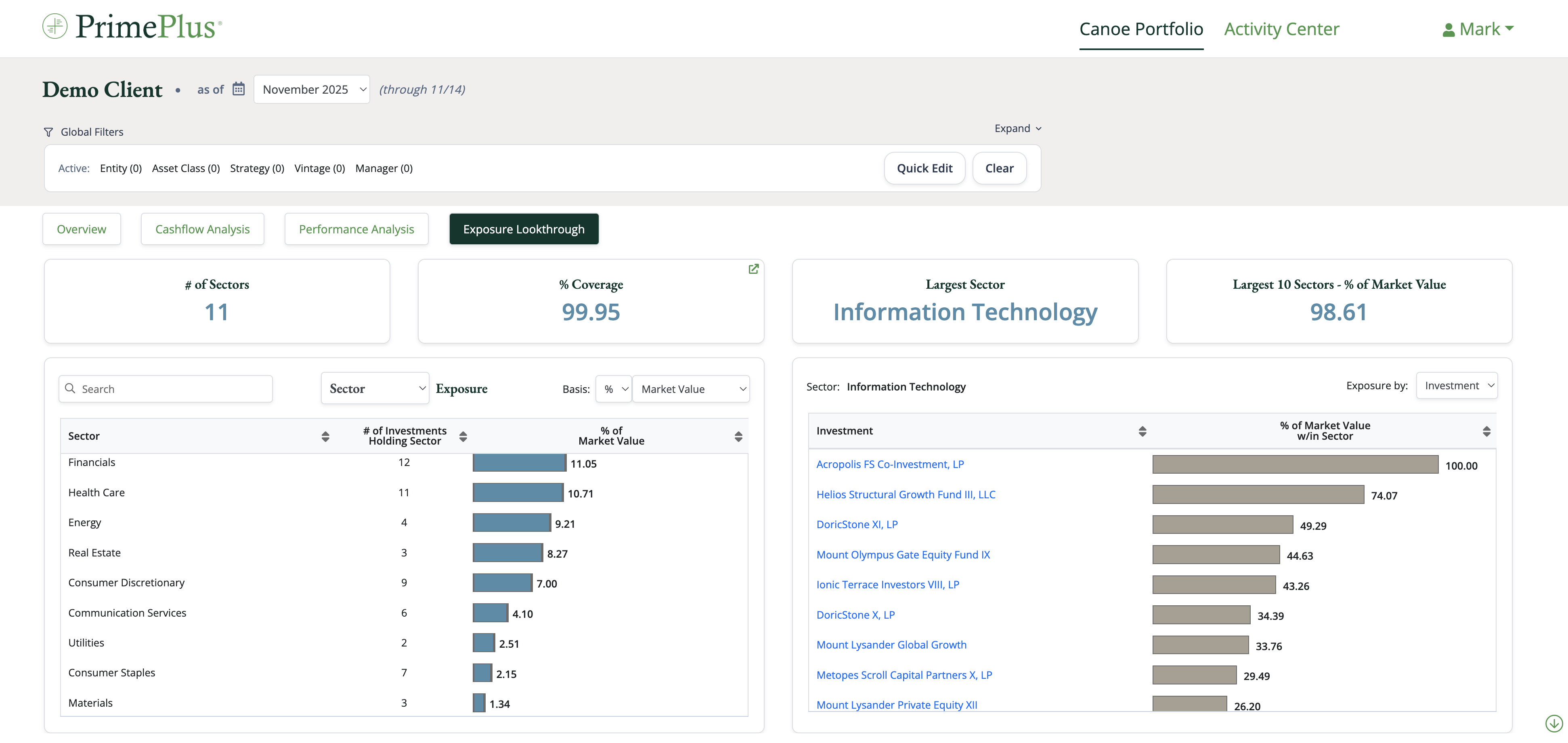The image size is (1568, 743).
Task: Go to Activity Center
Action: coord(1281,29)
